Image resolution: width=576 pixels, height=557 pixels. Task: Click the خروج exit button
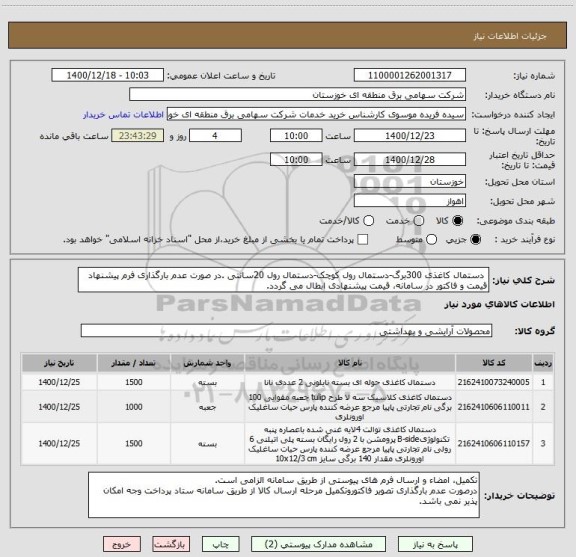122,544
